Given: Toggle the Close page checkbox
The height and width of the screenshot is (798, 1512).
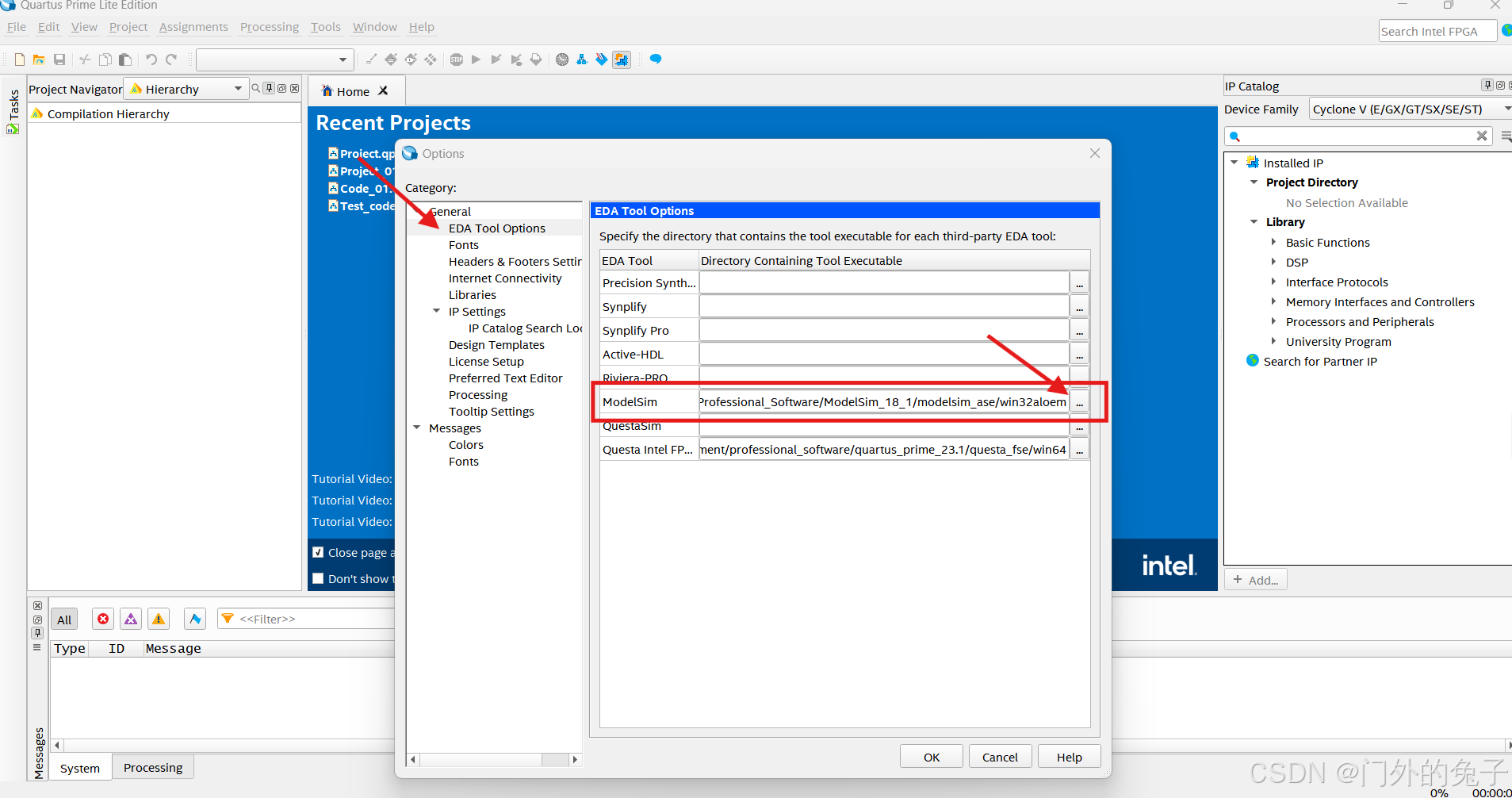Looking at the screenshot, I should tap(318, 552).
